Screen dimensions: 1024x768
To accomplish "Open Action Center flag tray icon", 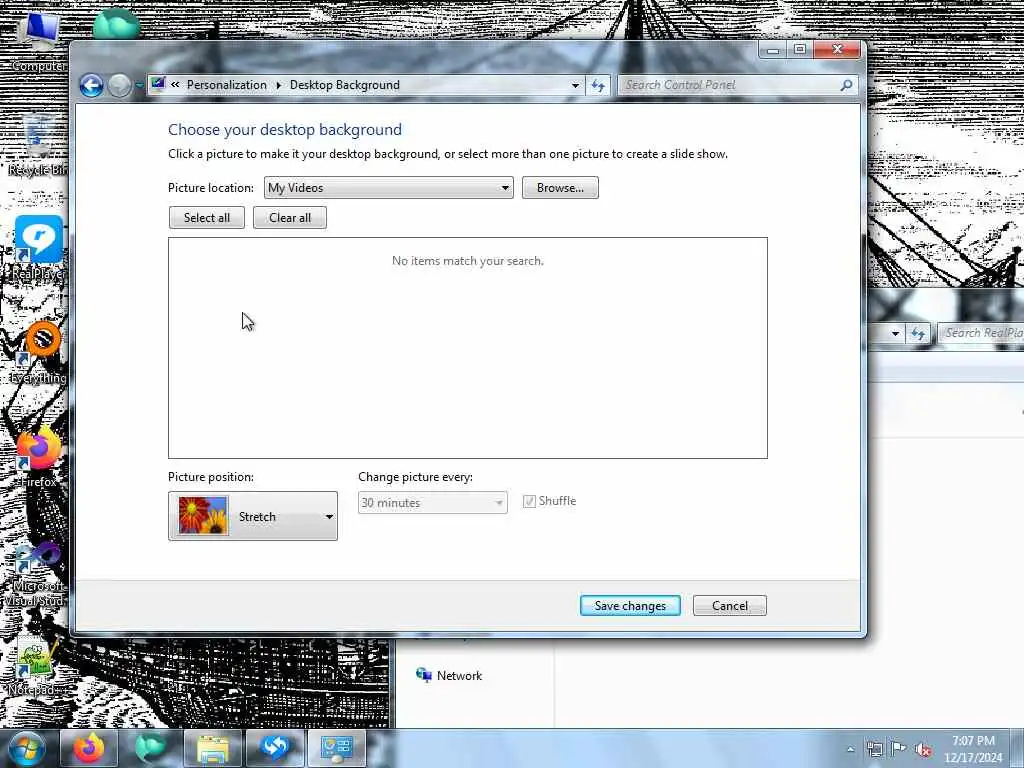I will point(899,749).
